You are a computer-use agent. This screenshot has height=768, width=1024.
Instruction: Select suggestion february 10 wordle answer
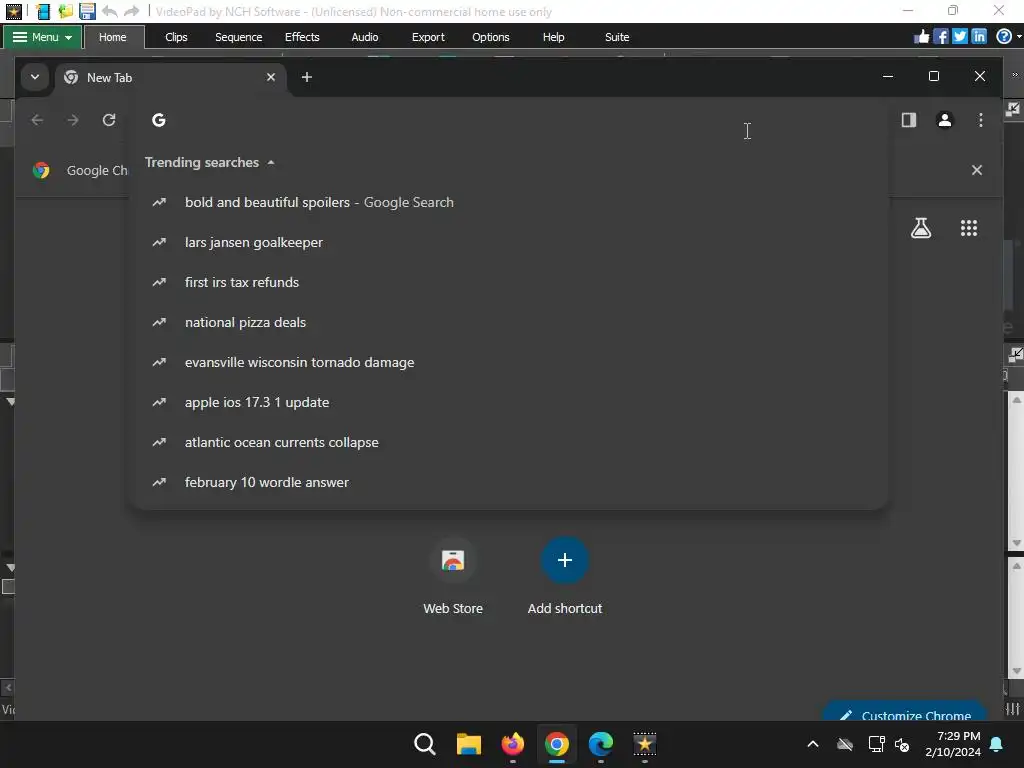coord(509,482)
